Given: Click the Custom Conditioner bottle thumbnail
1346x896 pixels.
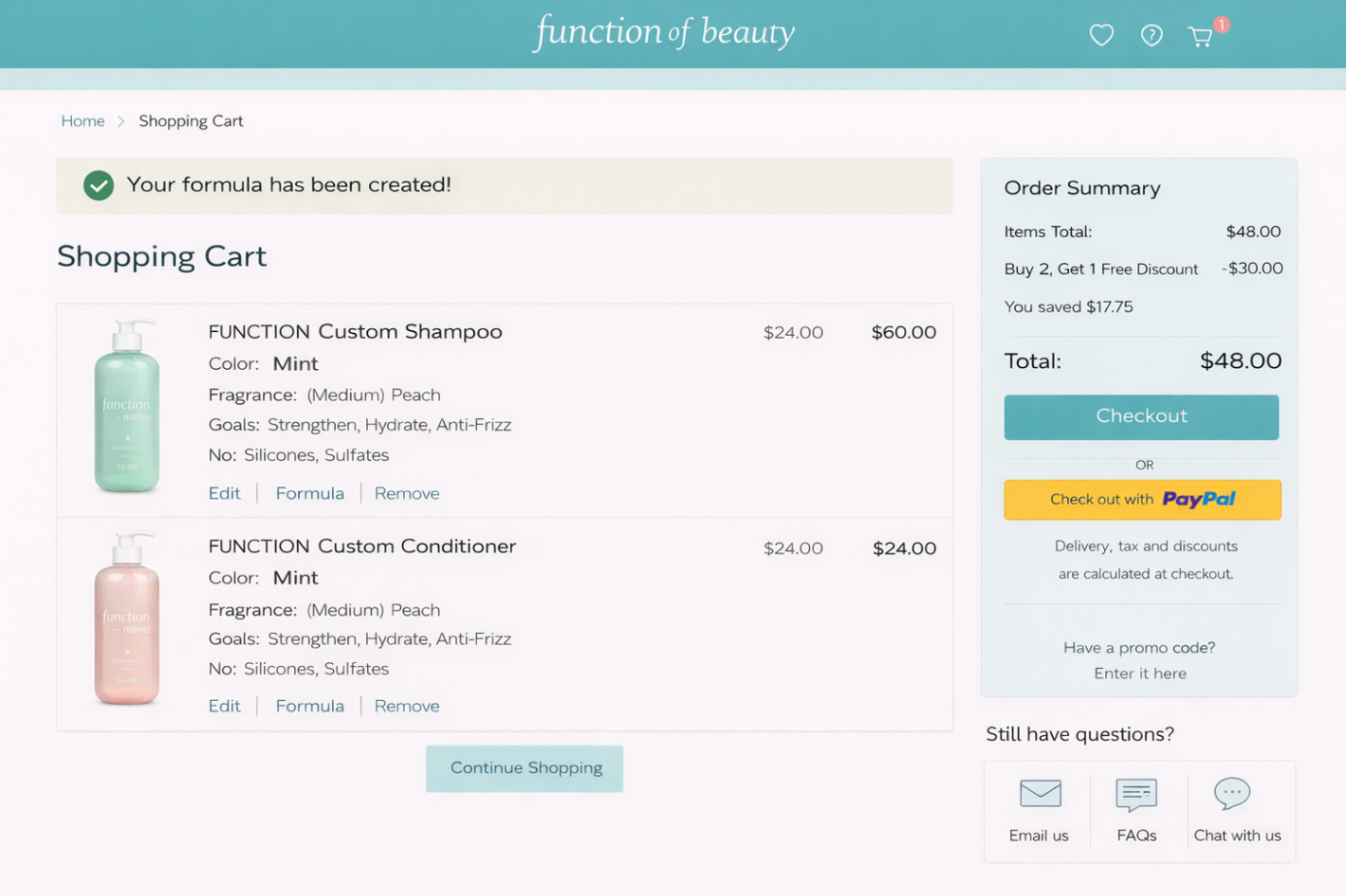Looking at the screenshot, I should (127, 618).
